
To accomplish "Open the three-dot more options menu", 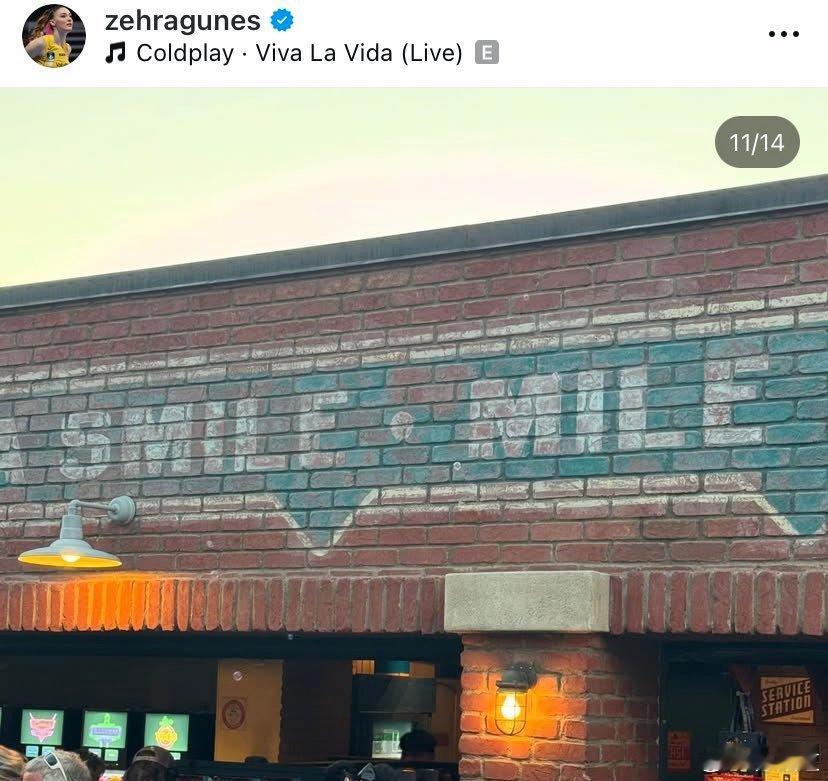I will pyautogui.click(x=783, y=34).
